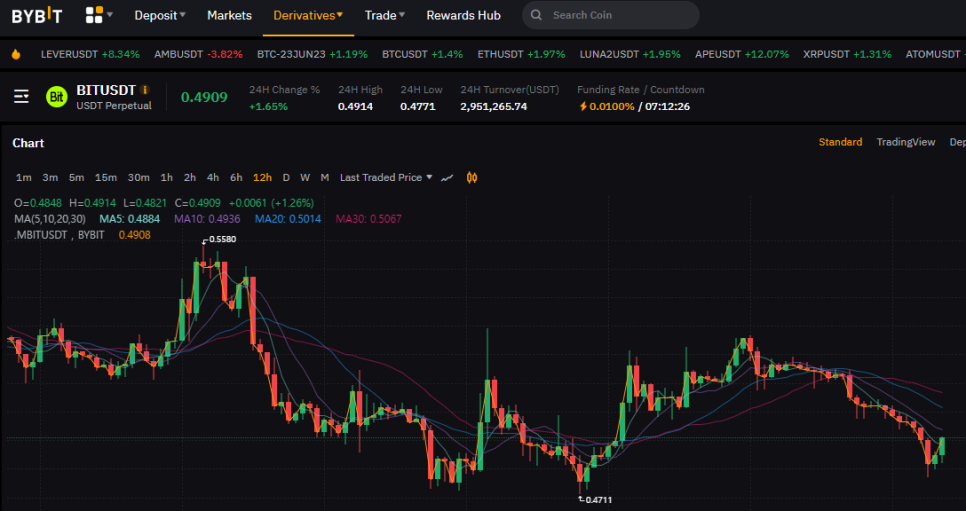
Task: Select the 1m timeframe
Action: point(23,178)
